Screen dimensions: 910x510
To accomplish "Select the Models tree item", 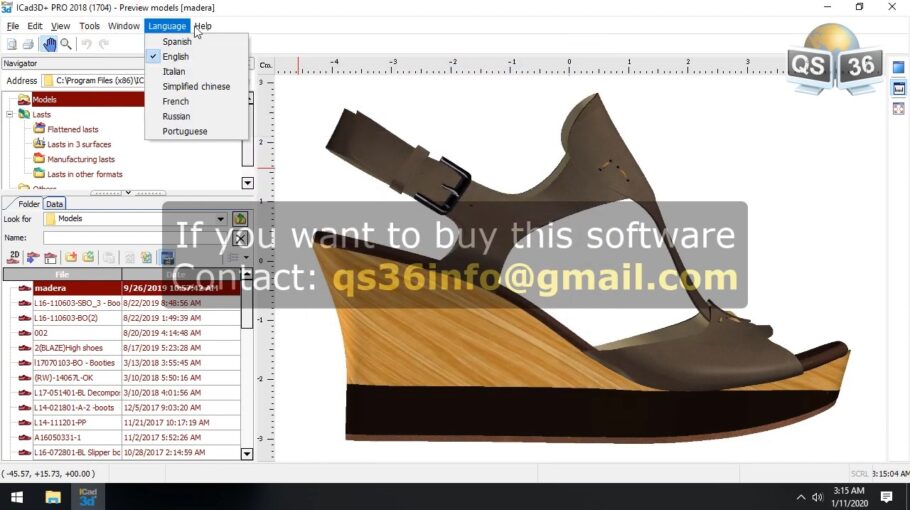I will pyautogui.click(x=44, y=100).
